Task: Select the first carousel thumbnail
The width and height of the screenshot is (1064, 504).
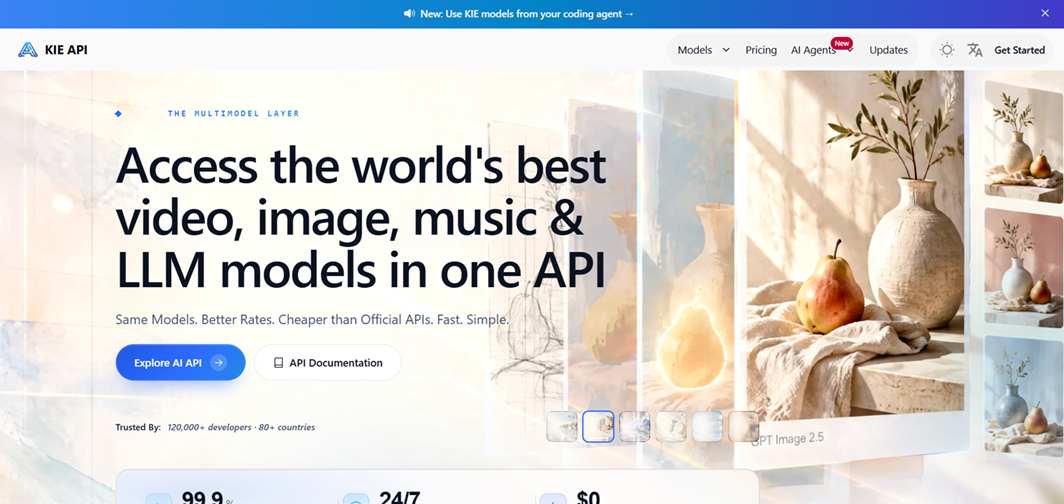Action: 562,427
